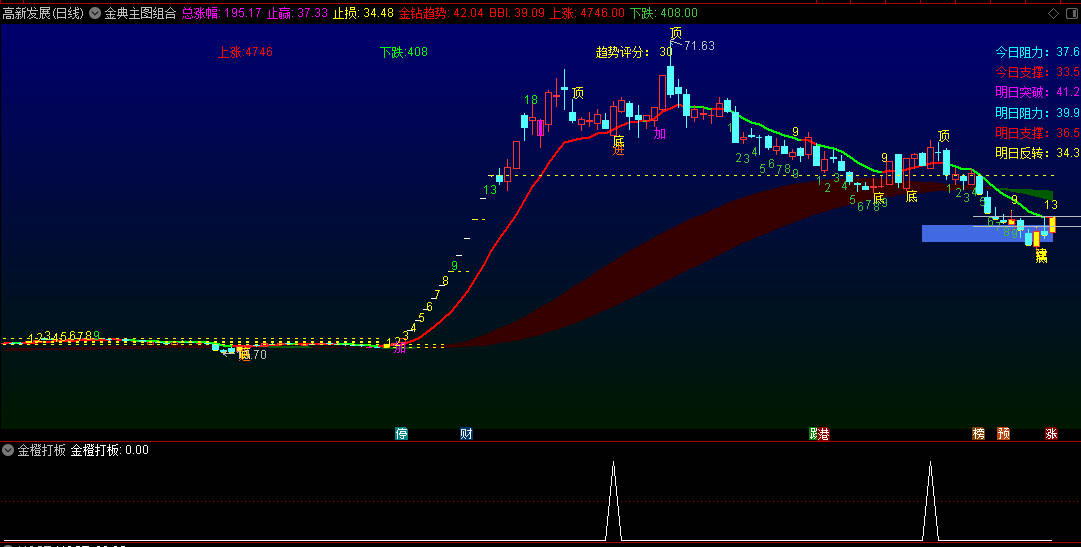Click the 榜 event marker icon
This screenshot has height=547, width=1081.
pyautogui.click(x=978, y=433)
